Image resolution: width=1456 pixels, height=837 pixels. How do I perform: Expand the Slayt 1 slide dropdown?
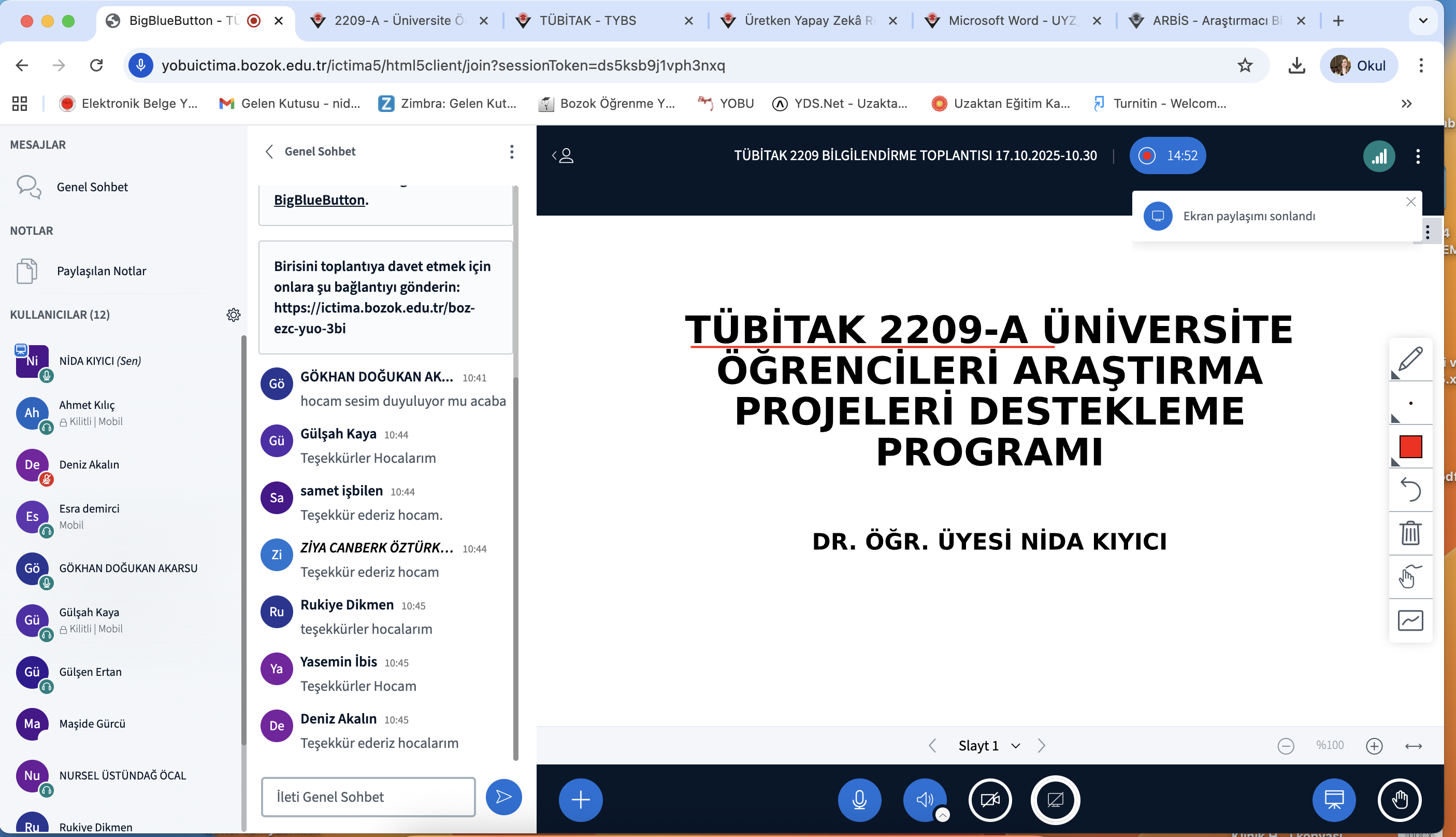pos(988,746)
